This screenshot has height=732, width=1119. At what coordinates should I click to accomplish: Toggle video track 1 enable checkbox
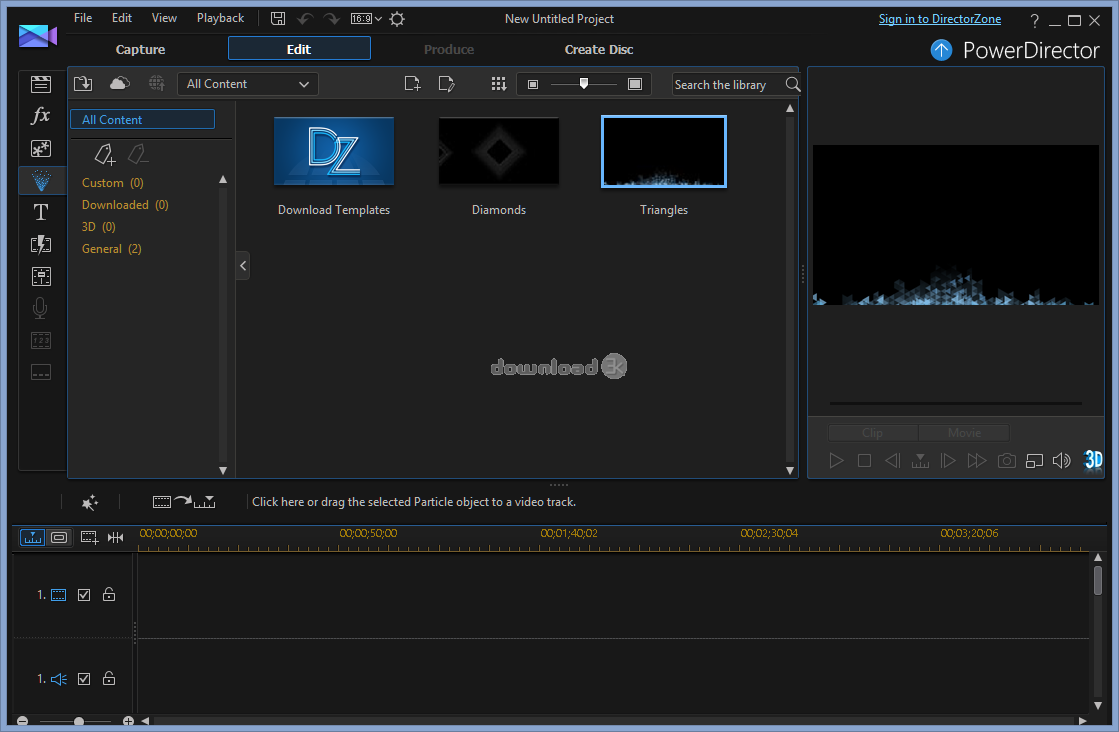pos(84,595)
